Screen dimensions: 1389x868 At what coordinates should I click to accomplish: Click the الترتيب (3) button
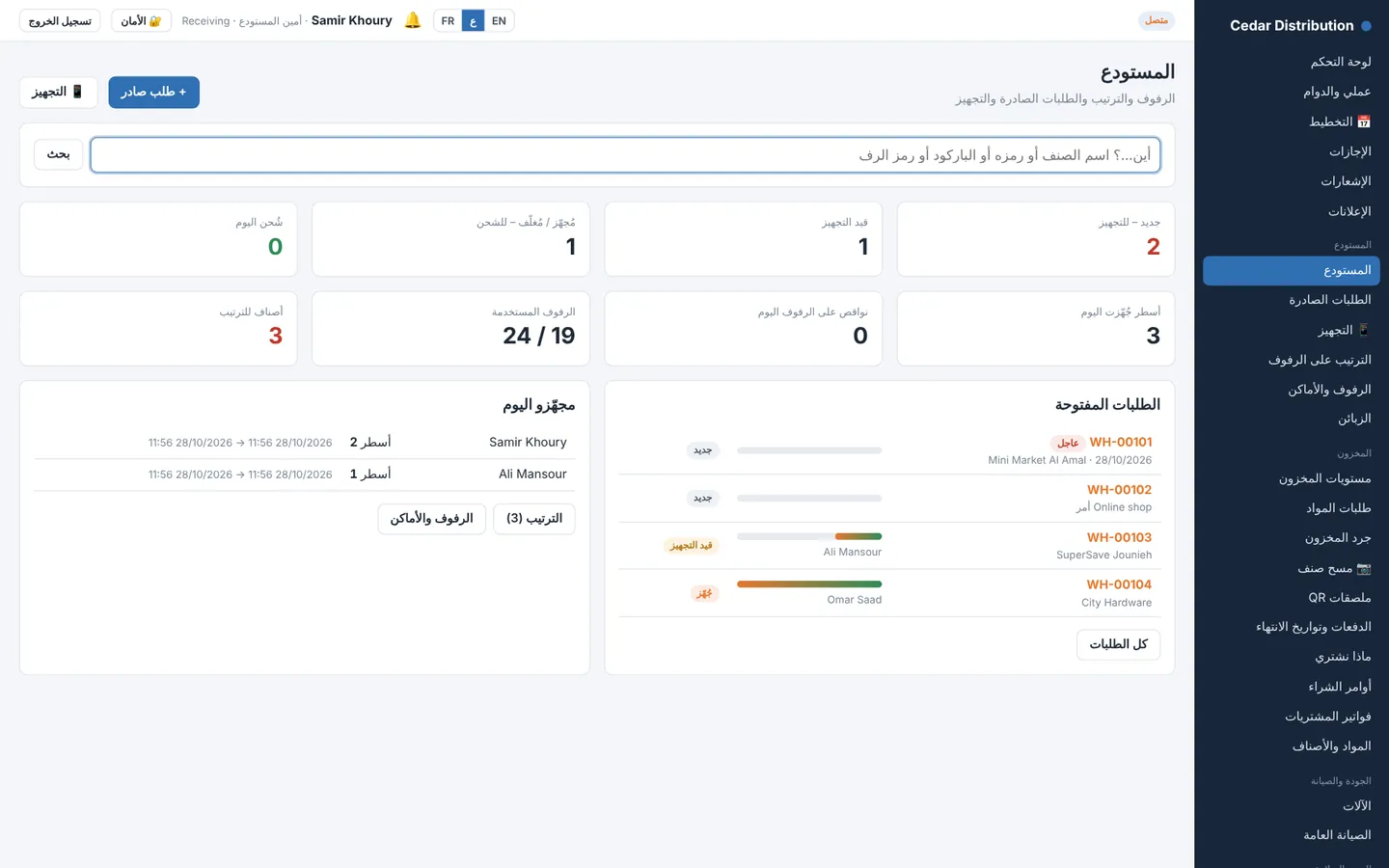pyautogui.click(x=534, y=519)
